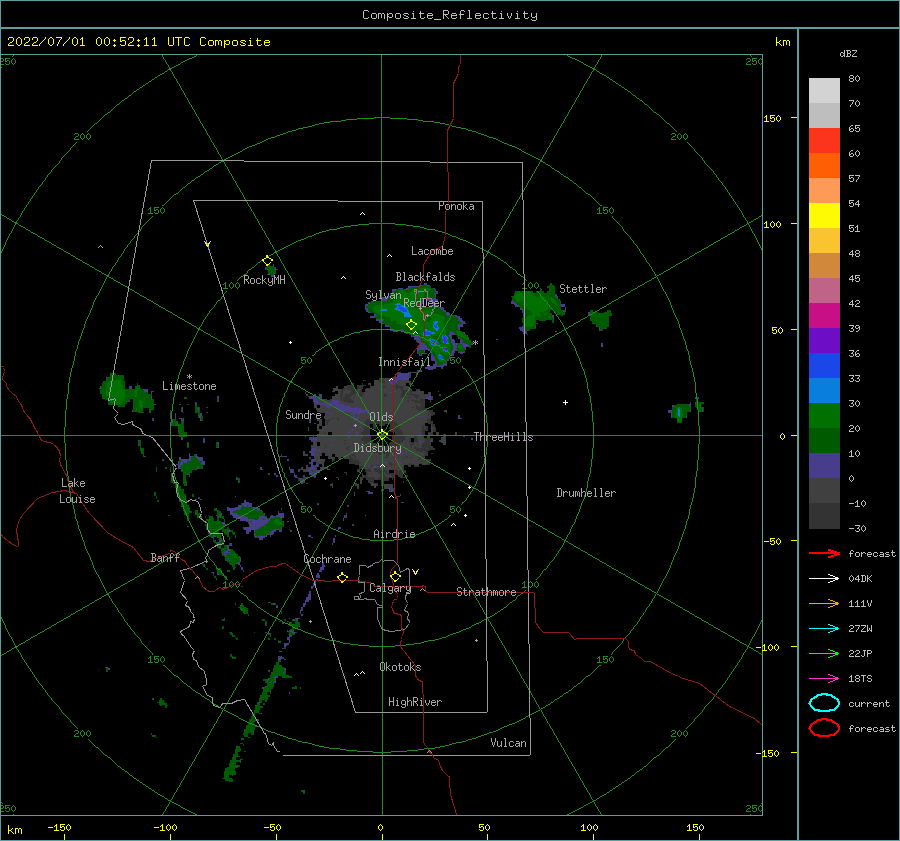Viewport: 900px width, 841px height.
Task: Click the Stettler city label
Action: [583, 289]
